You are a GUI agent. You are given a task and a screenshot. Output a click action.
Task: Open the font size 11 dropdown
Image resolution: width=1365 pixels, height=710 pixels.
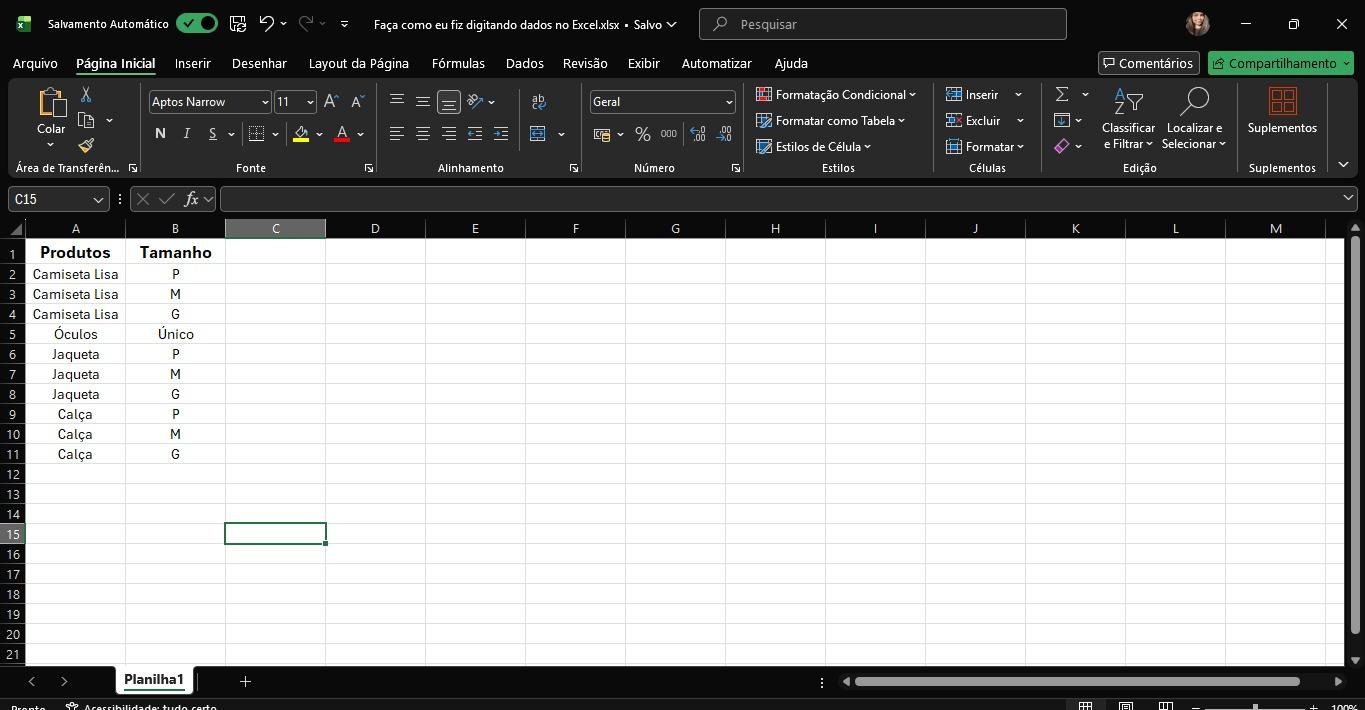pos(310,102)
